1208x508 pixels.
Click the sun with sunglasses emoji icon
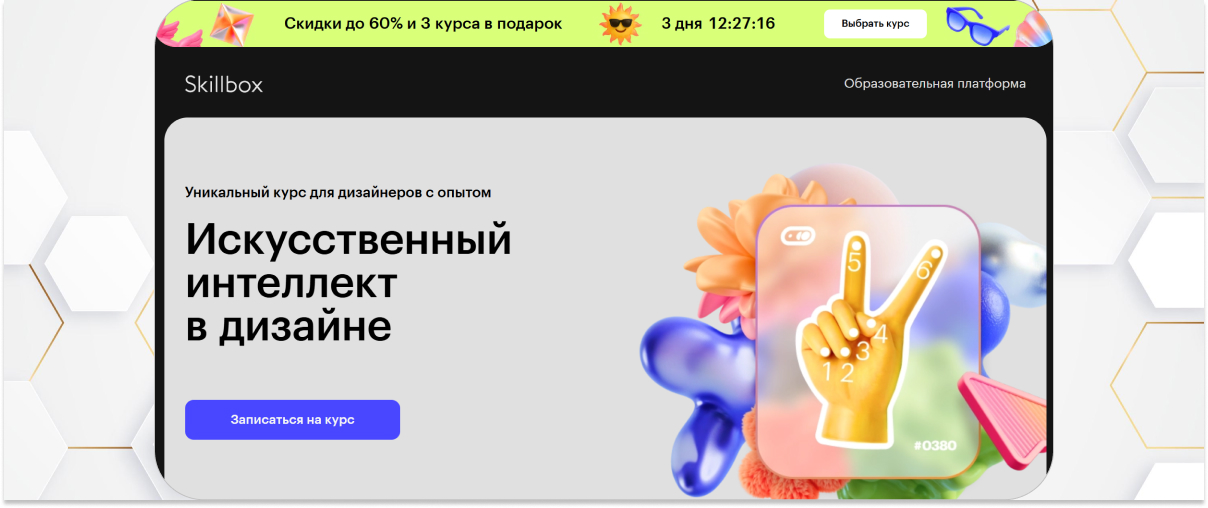tap(620, 24)
